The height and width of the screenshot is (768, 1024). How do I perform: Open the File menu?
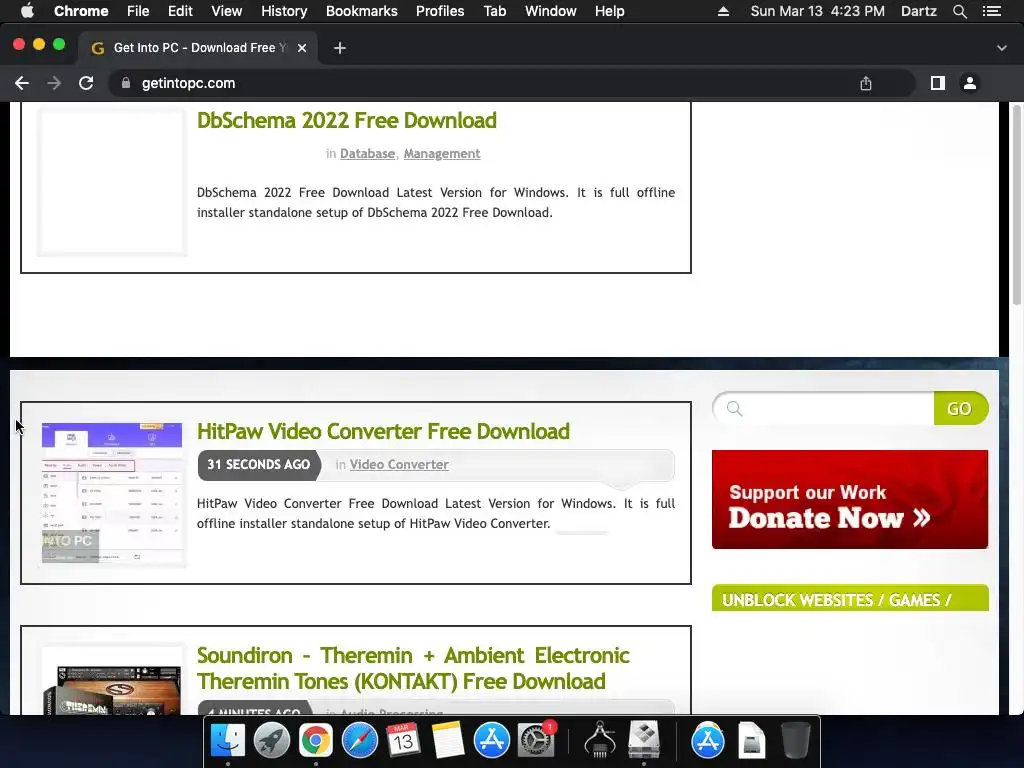tap(138, 11)
